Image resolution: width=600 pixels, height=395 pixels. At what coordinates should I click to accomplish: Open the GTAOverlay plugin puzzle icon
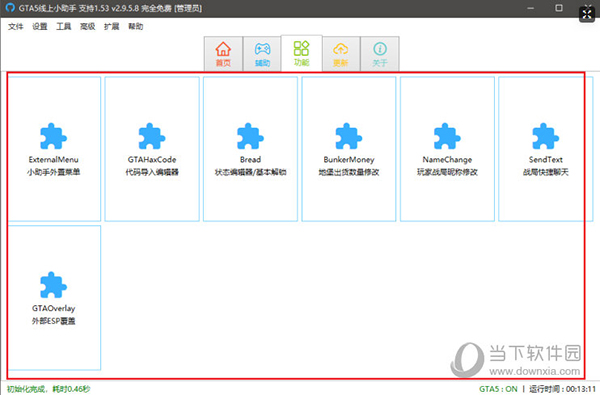tap(53, 285)
